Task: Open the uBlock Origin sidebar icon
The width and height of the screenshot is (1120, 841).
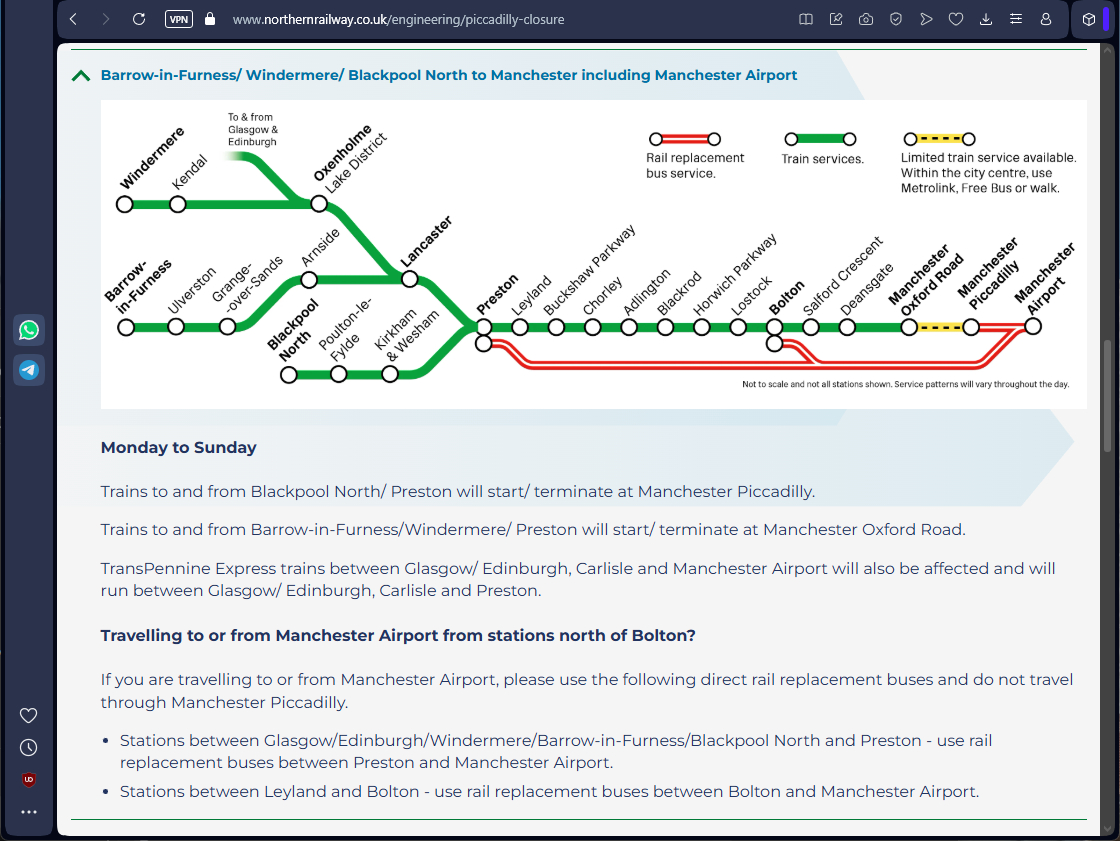Action: [29, 779]
